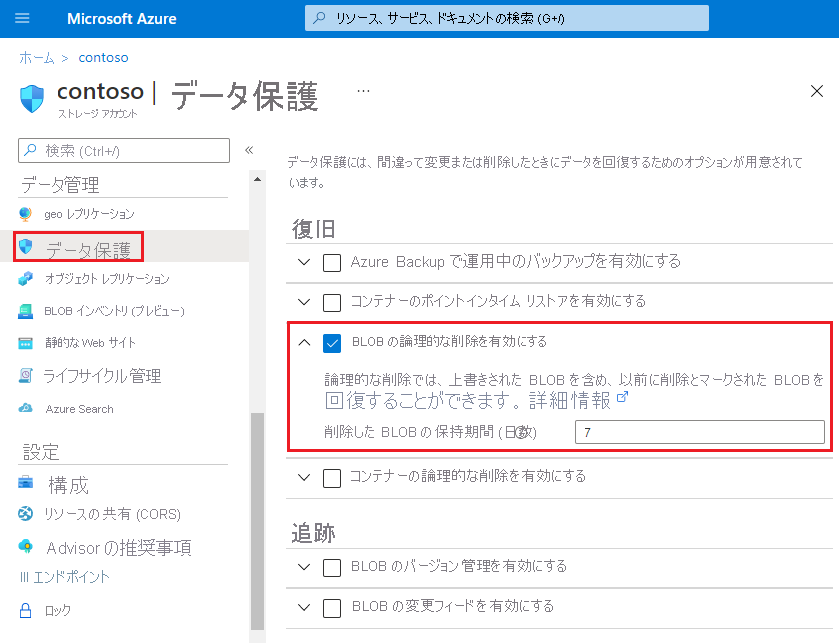
Task: Edit the retention days field showing 7
Action: click(698, 431)
